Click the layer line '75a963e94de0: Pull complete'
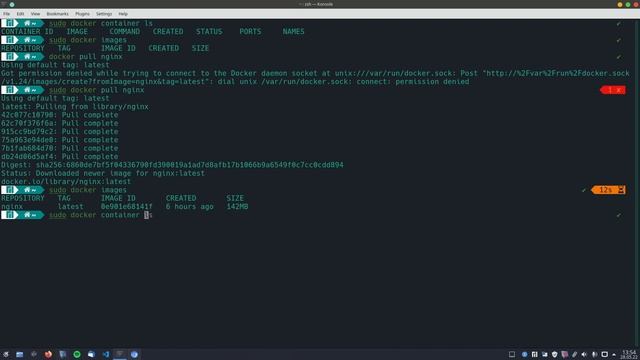 (x=60, y=140)
